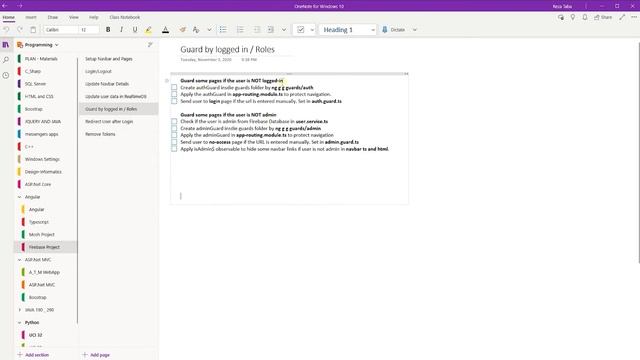640x360 pixels.
Task: Check the 'Apply the authGuard' task box
Action: (174, 94)
